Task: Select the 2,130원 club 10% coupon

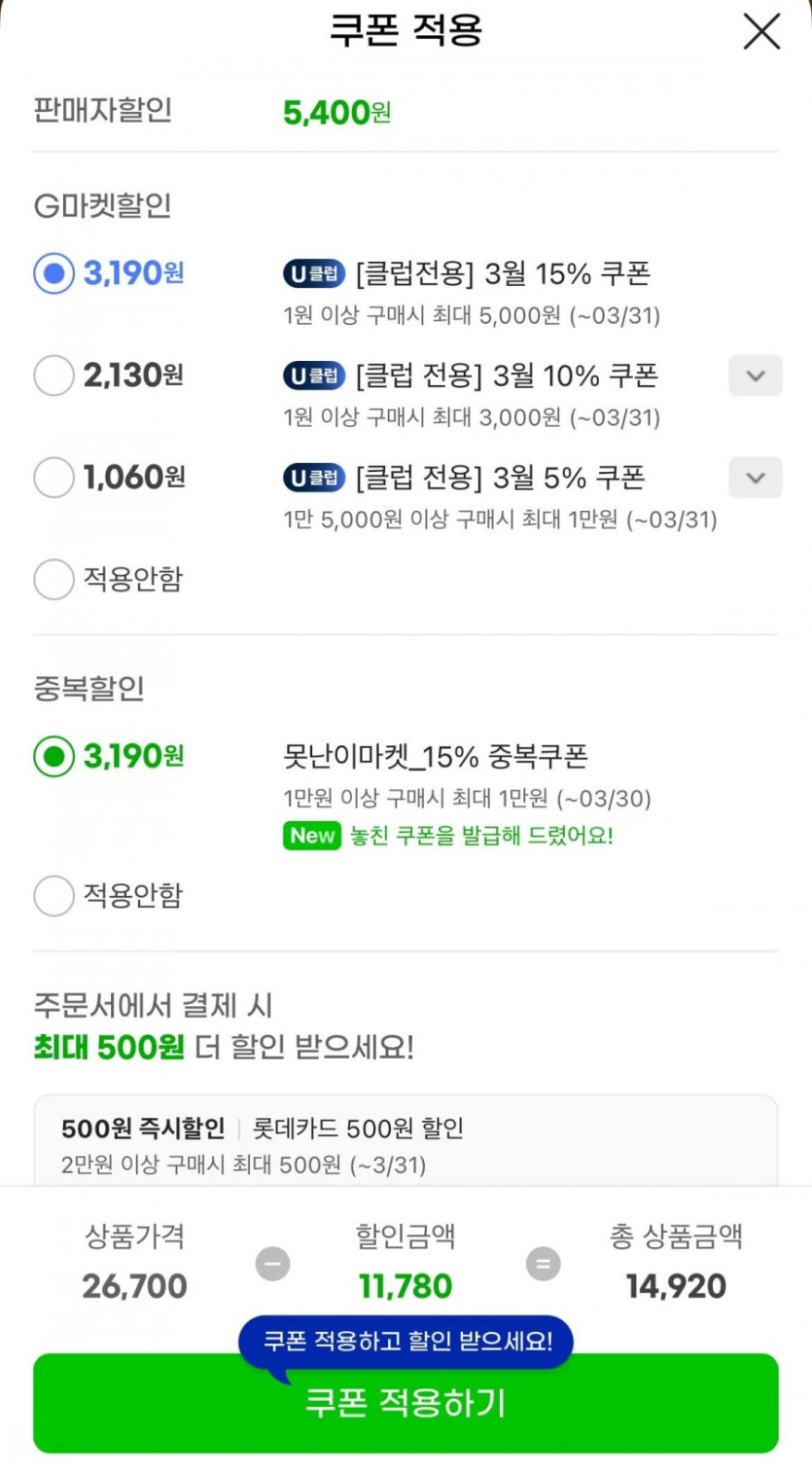Action: click(53, 376)
